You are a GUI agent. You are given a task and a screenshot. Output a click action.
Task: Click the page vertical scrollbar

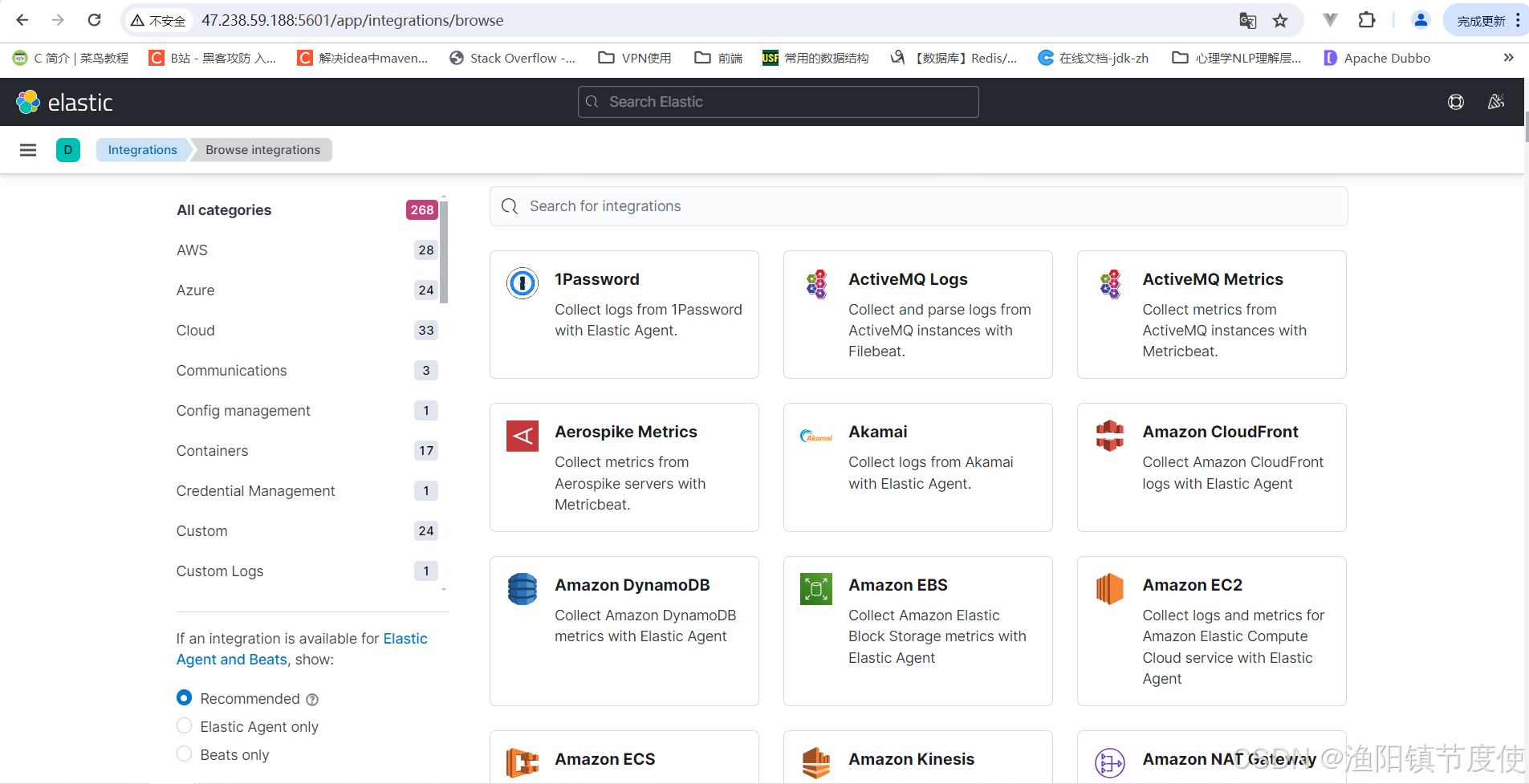point(1527,128)
